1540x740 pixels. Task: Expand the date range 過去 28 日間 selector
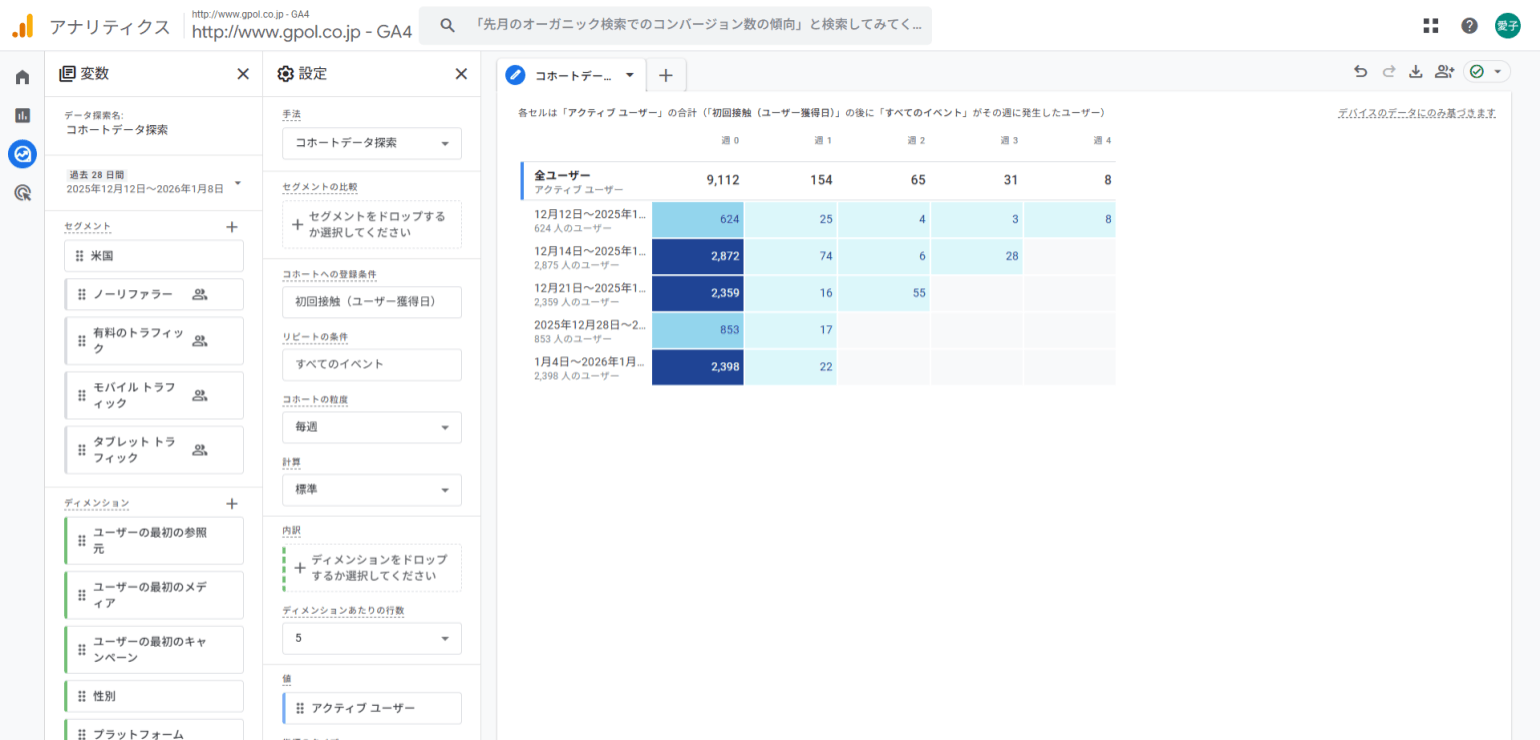pyautogui.click(x=237, y=183)
